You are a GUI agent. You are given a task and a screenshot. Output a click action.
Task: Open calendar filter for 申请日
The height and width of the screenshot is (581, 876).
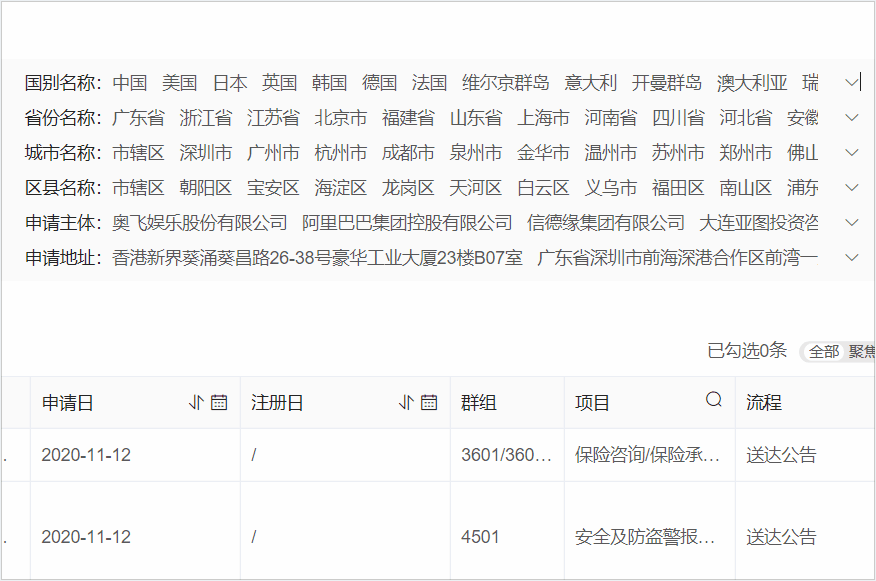point(219,402)
